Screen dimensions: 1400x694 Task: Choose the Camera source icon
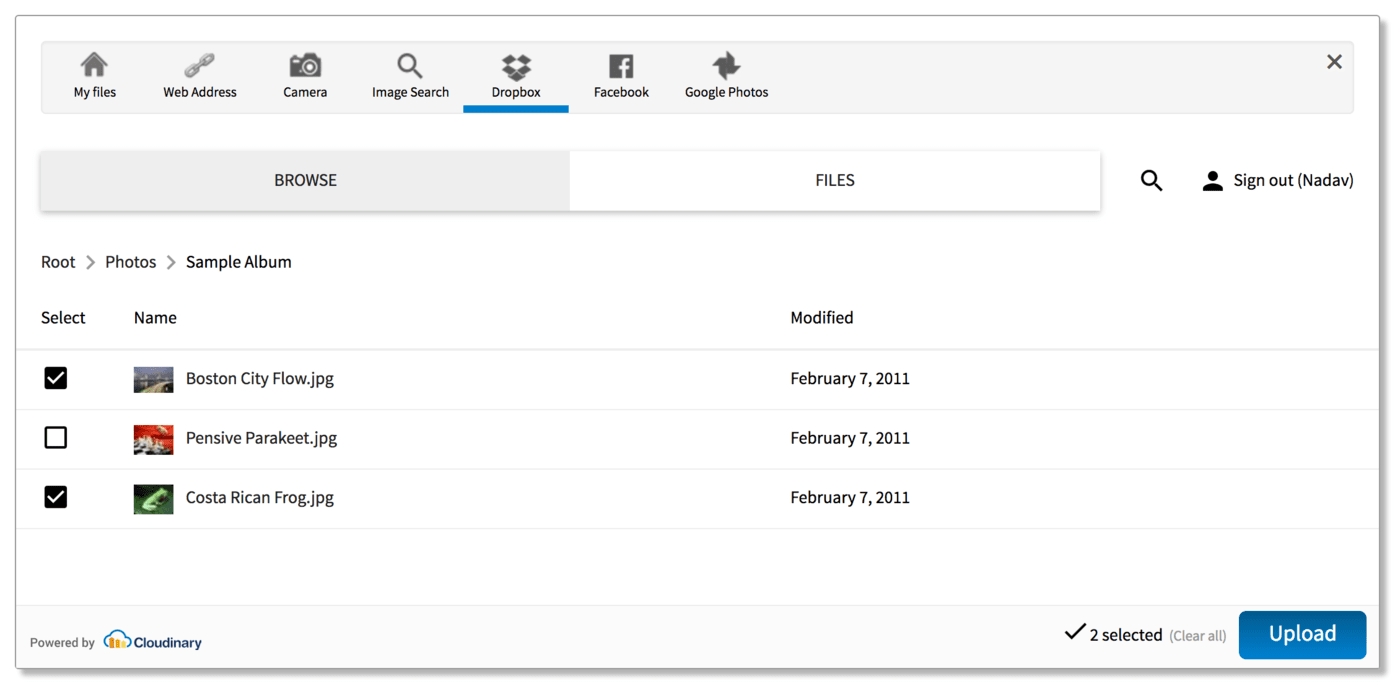click(305, 66)
